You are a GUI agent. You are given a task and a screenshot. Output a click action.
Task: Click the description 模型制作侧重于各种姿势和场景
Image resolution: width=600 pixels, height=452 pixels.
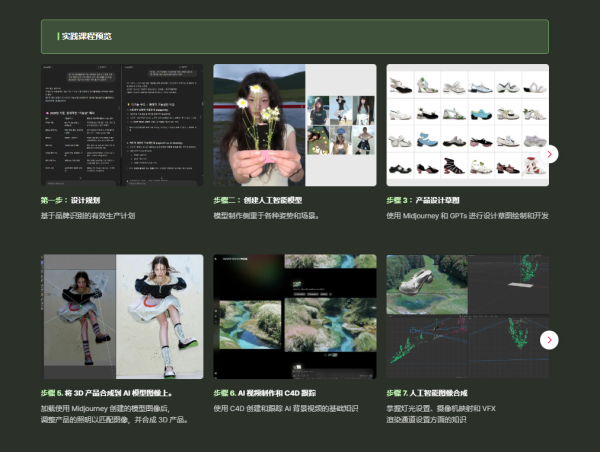pos(266,216)
